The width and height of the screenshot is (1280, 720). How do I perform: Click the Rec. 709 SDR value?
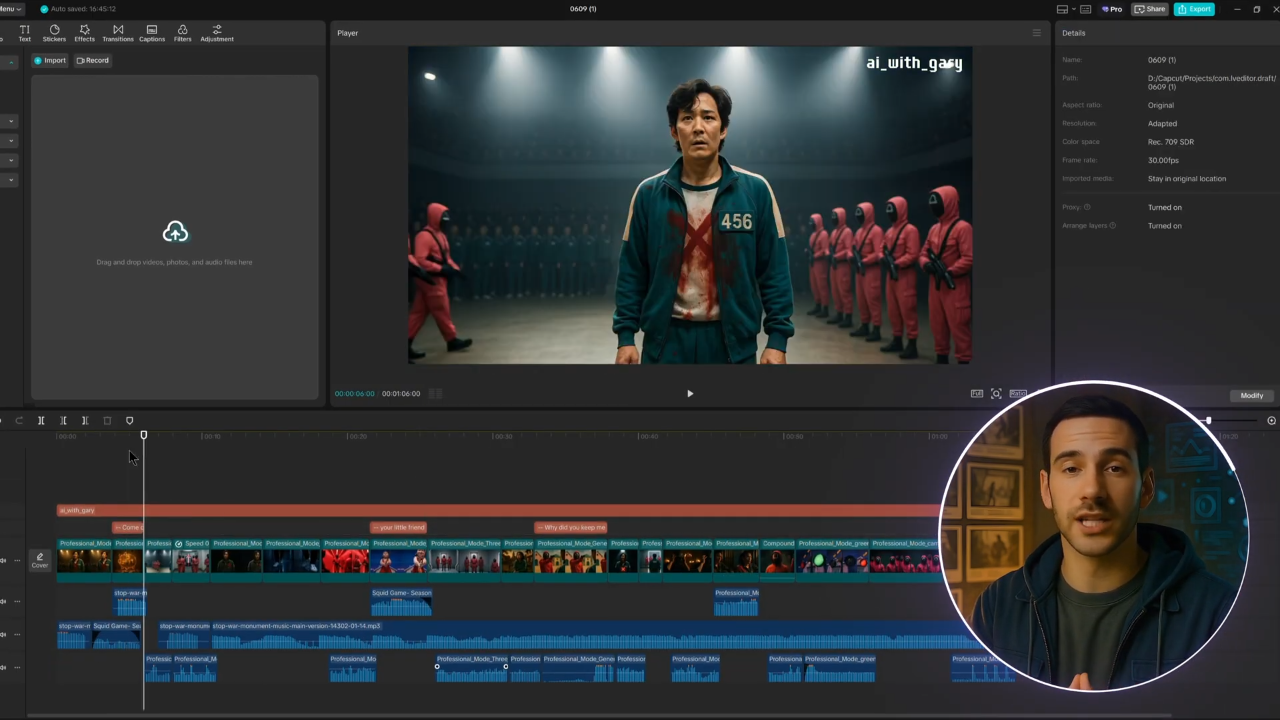1171,142
